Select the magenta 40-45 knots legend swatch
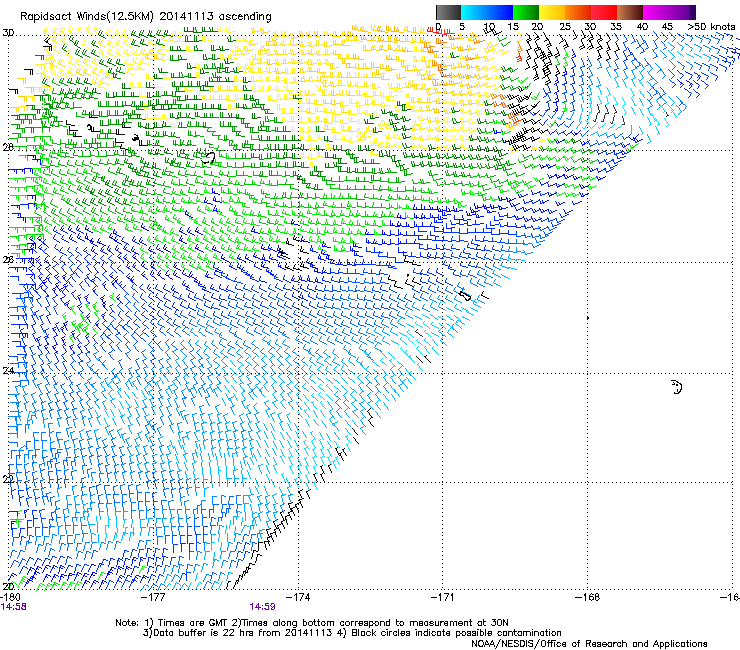The width and height of the screenshot is (740, 650). [x=656, y=12]
